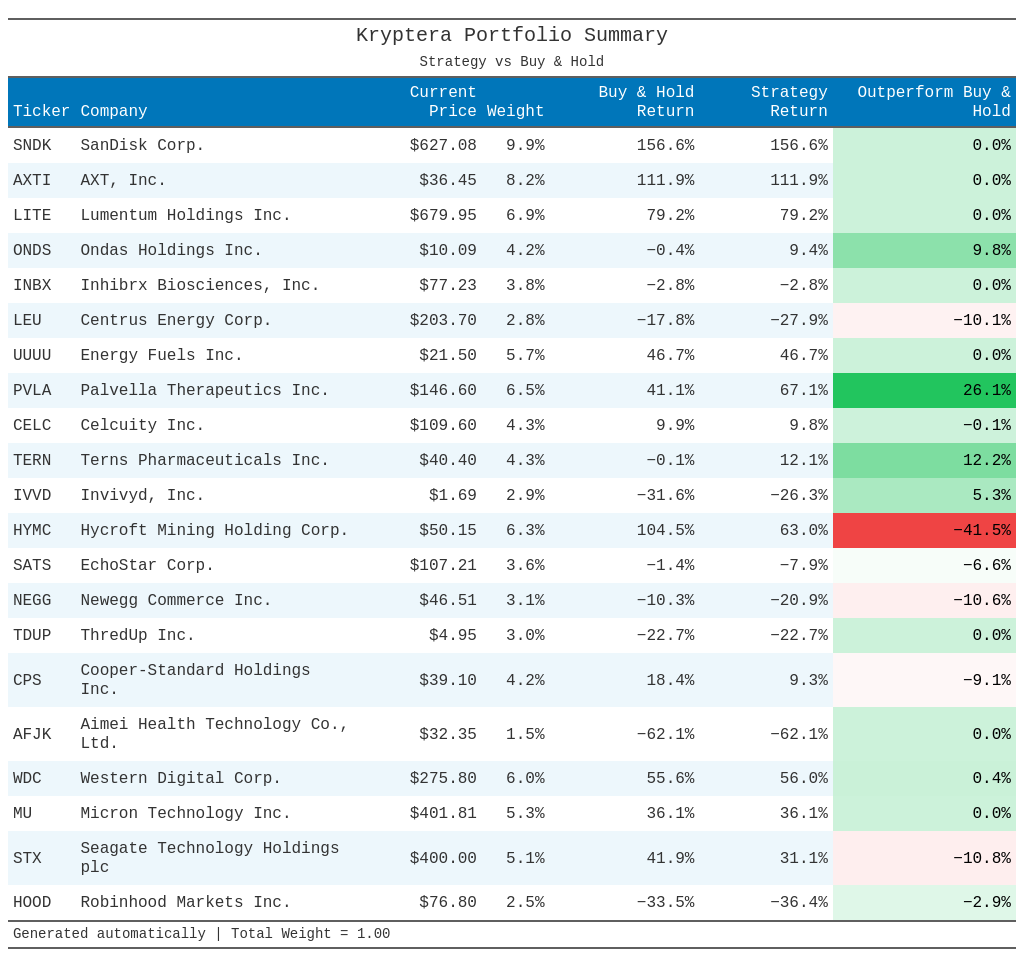Screen dimensions: 1024x967
Task: Select the 9.8% outperform cell for ONDS
Action: [924, 250]
